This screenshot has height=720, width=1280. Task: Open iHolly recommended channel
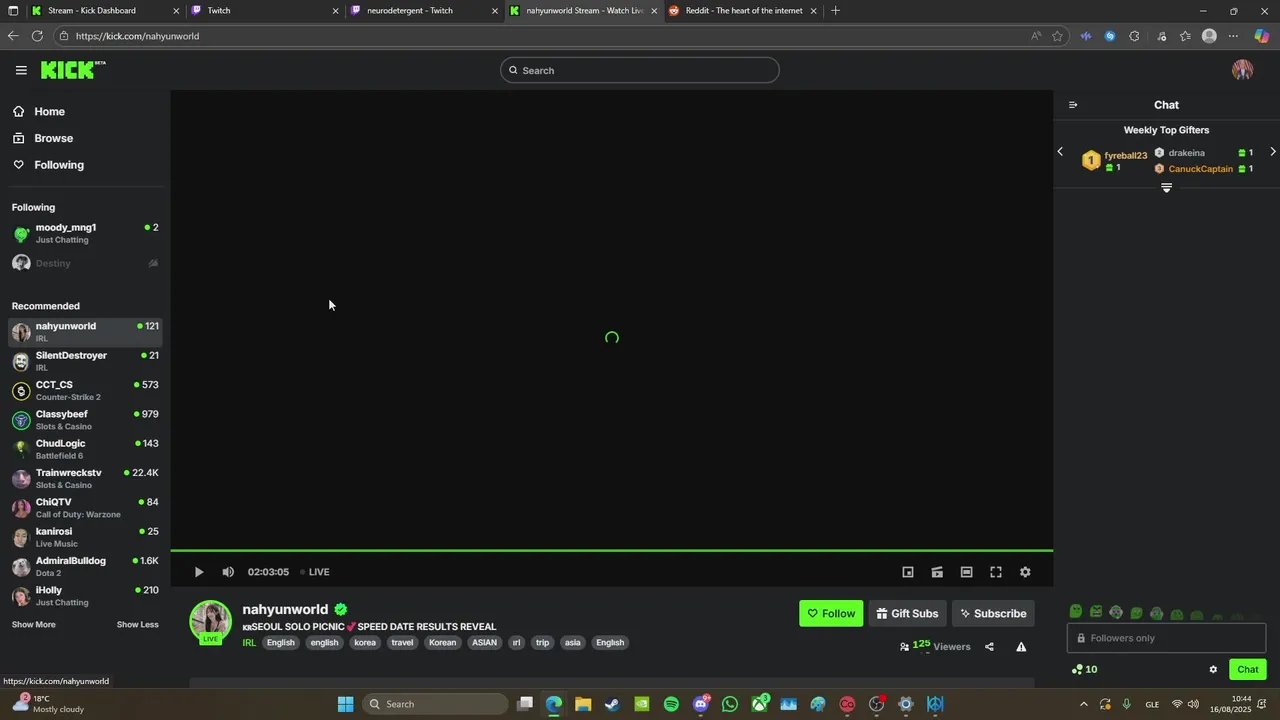point(85,596)
